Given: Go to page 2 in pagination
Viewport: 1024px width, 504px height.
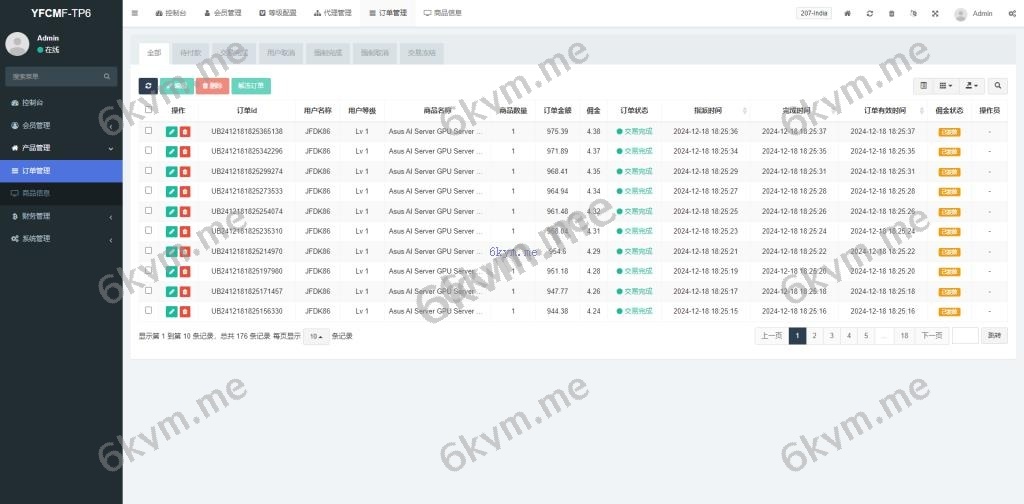Looking at the screenshot, I should [814, 336].
